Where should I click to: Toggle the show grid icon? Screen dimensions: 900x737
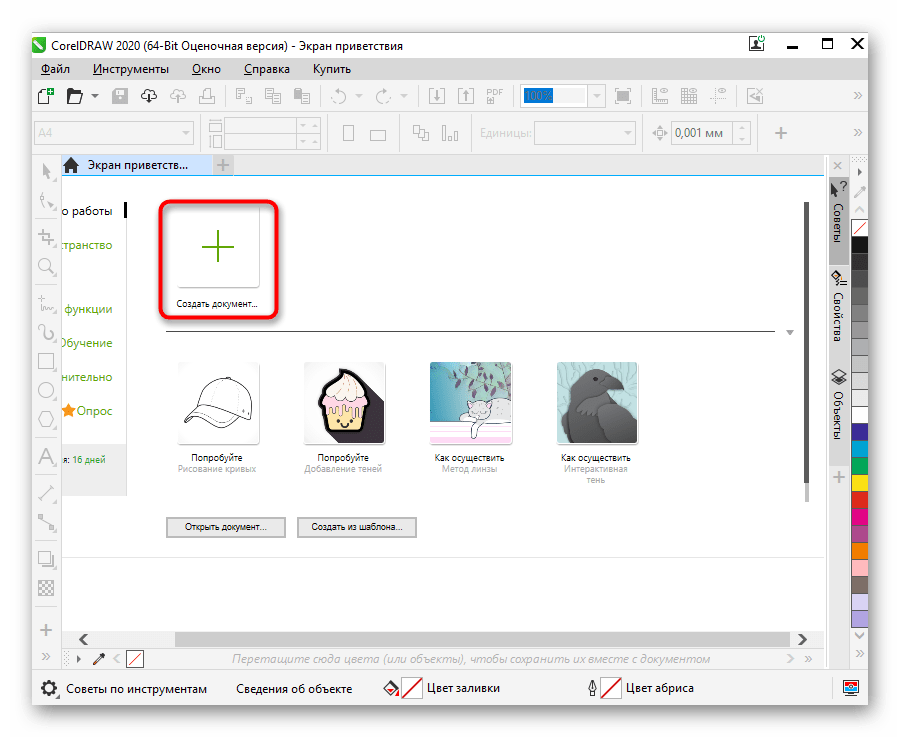point(689,96)
